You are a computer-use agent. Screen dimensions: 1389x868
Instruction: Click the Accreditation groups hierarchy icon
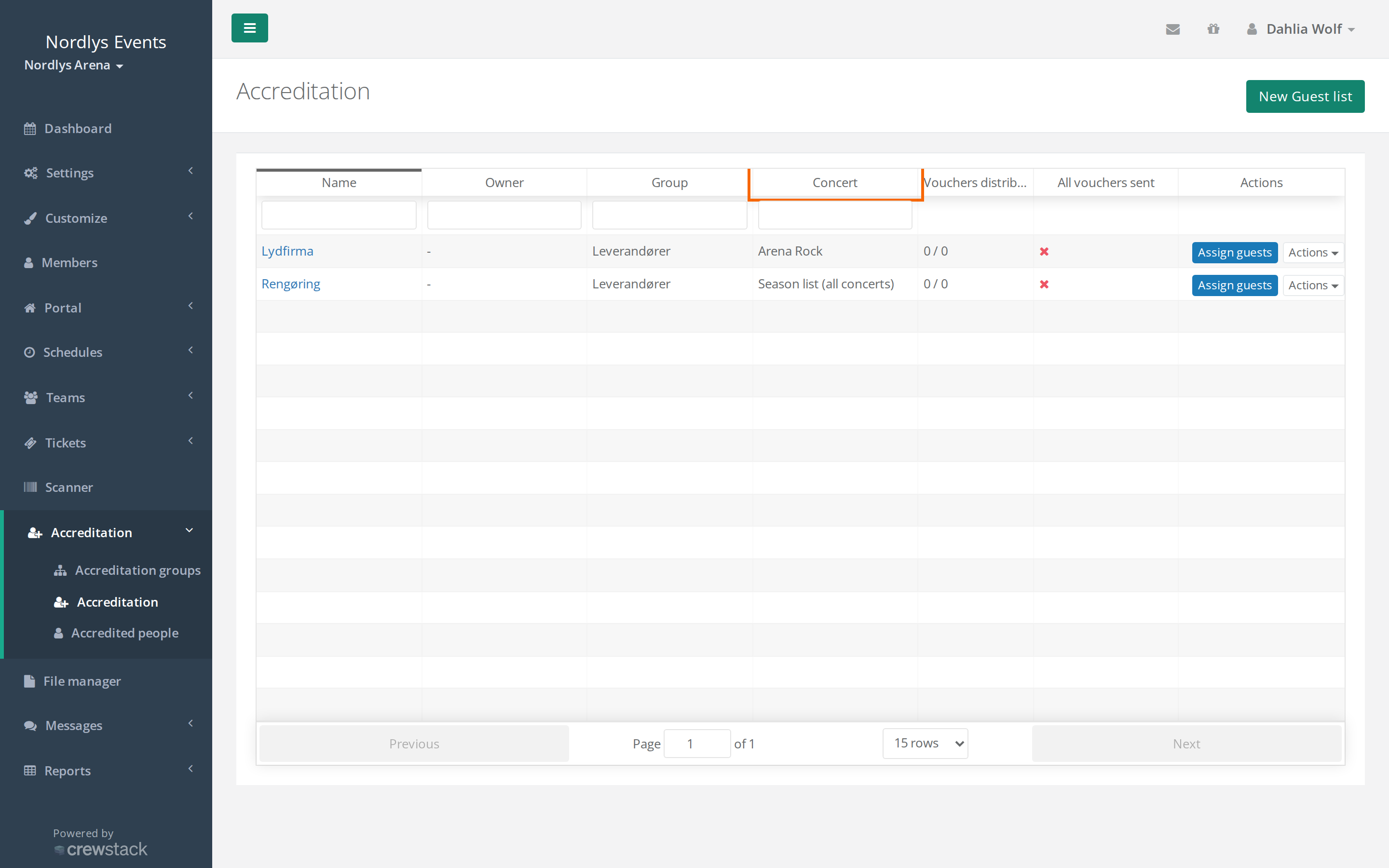click(x=60, y=570)
